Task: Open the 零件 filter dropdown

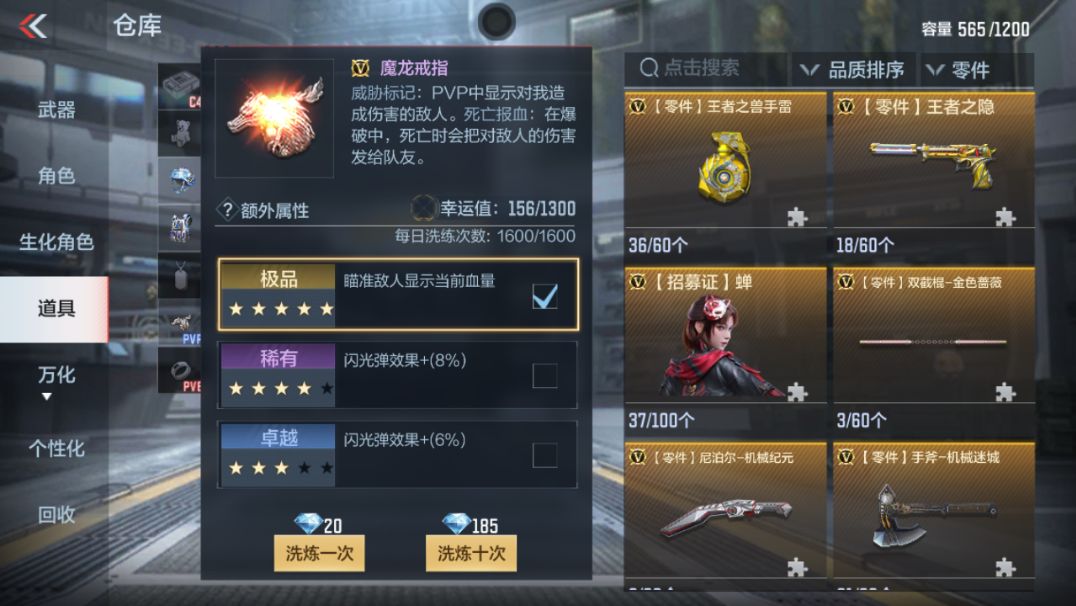Action: (976, 69)
